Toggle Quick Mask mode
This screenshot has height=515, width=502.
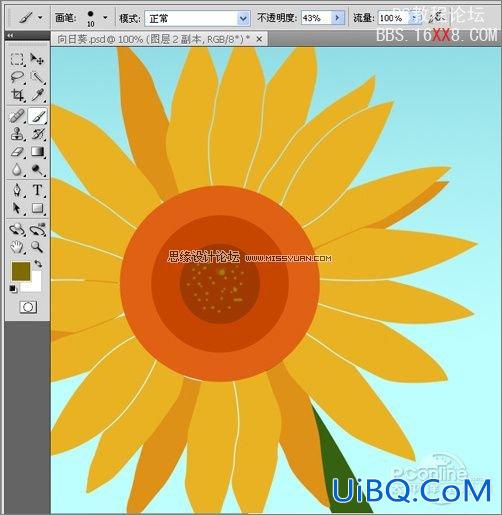point(28,307)
